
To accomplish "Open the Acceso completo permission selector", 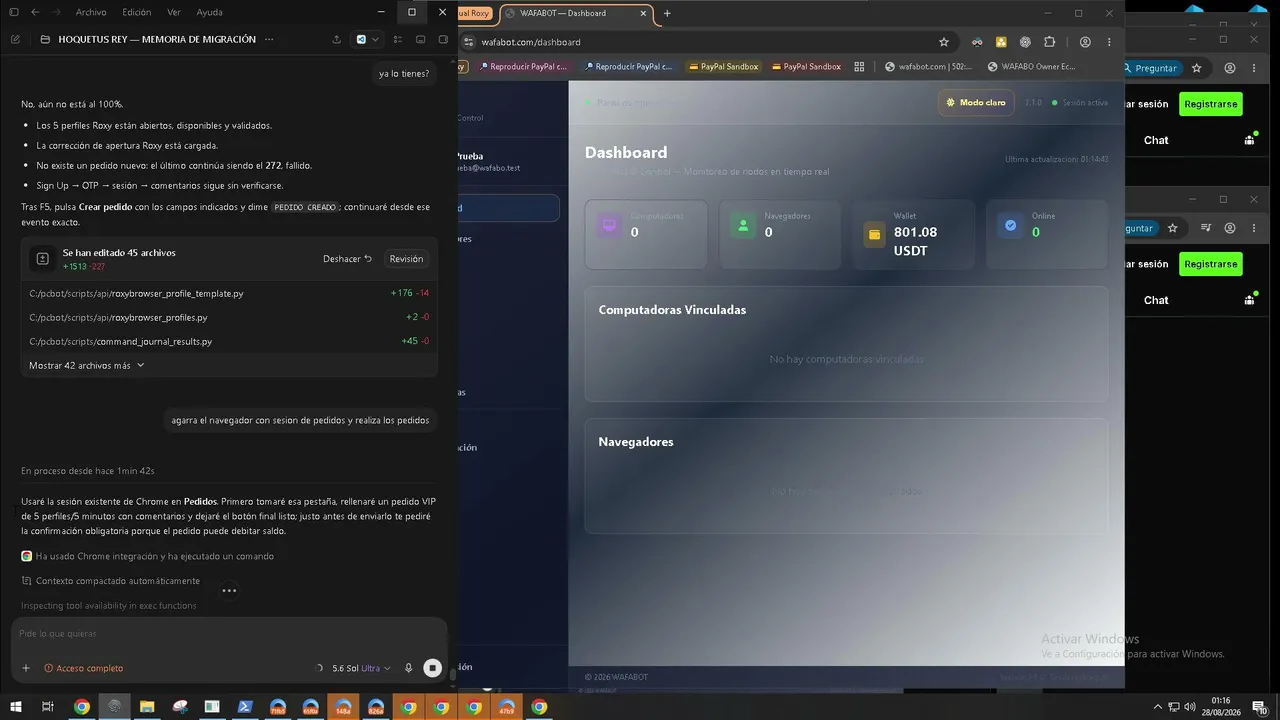I will [x=84, y=668].
